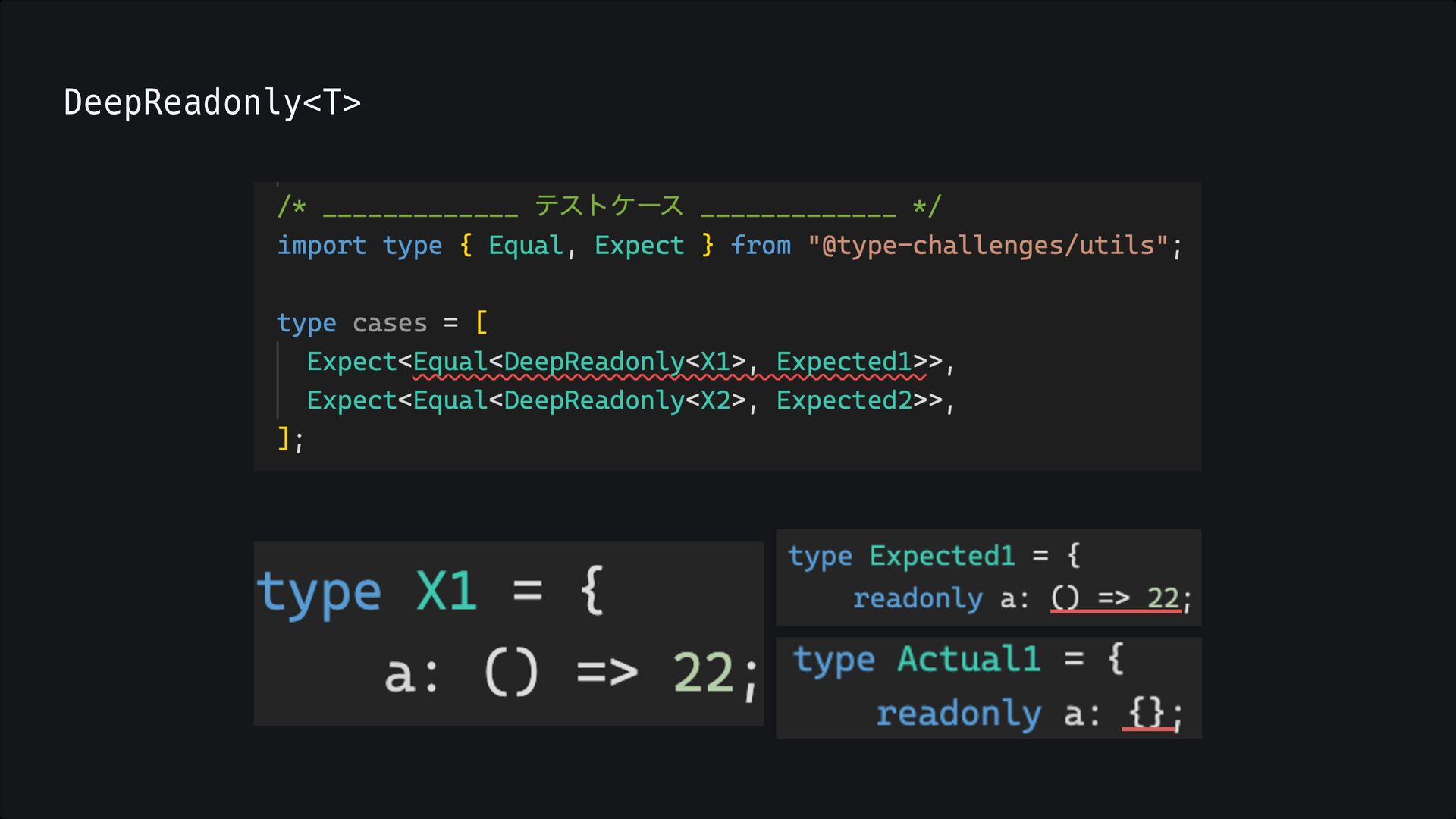Viewport: 1456px width, 819px height.
Task: Click the Expect identifier in import statement
Action: (639, 246)
